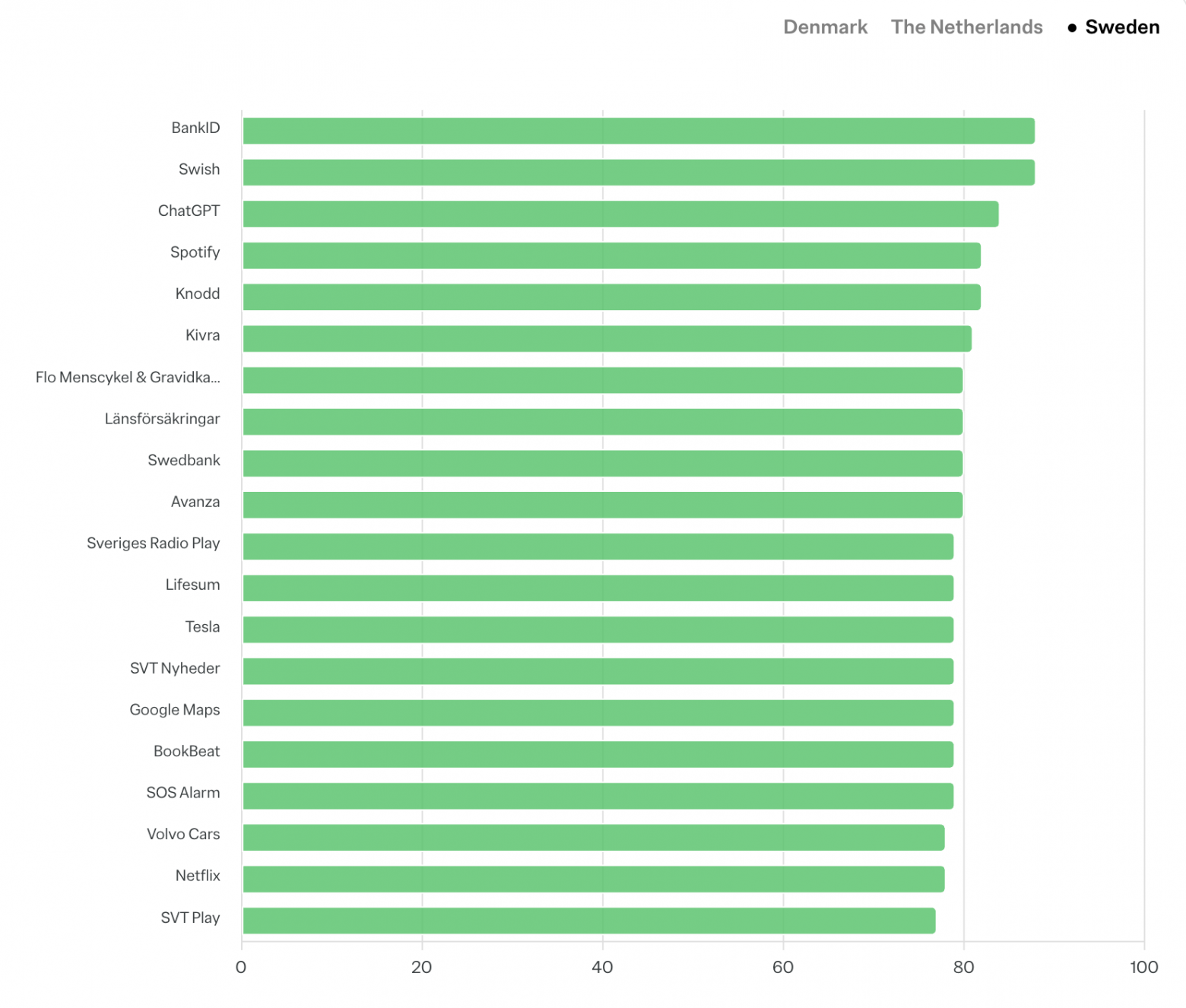Click the Spotify label
Image resolution: width=1186 pixels, height=1008 pixels.
click(195, 252)
